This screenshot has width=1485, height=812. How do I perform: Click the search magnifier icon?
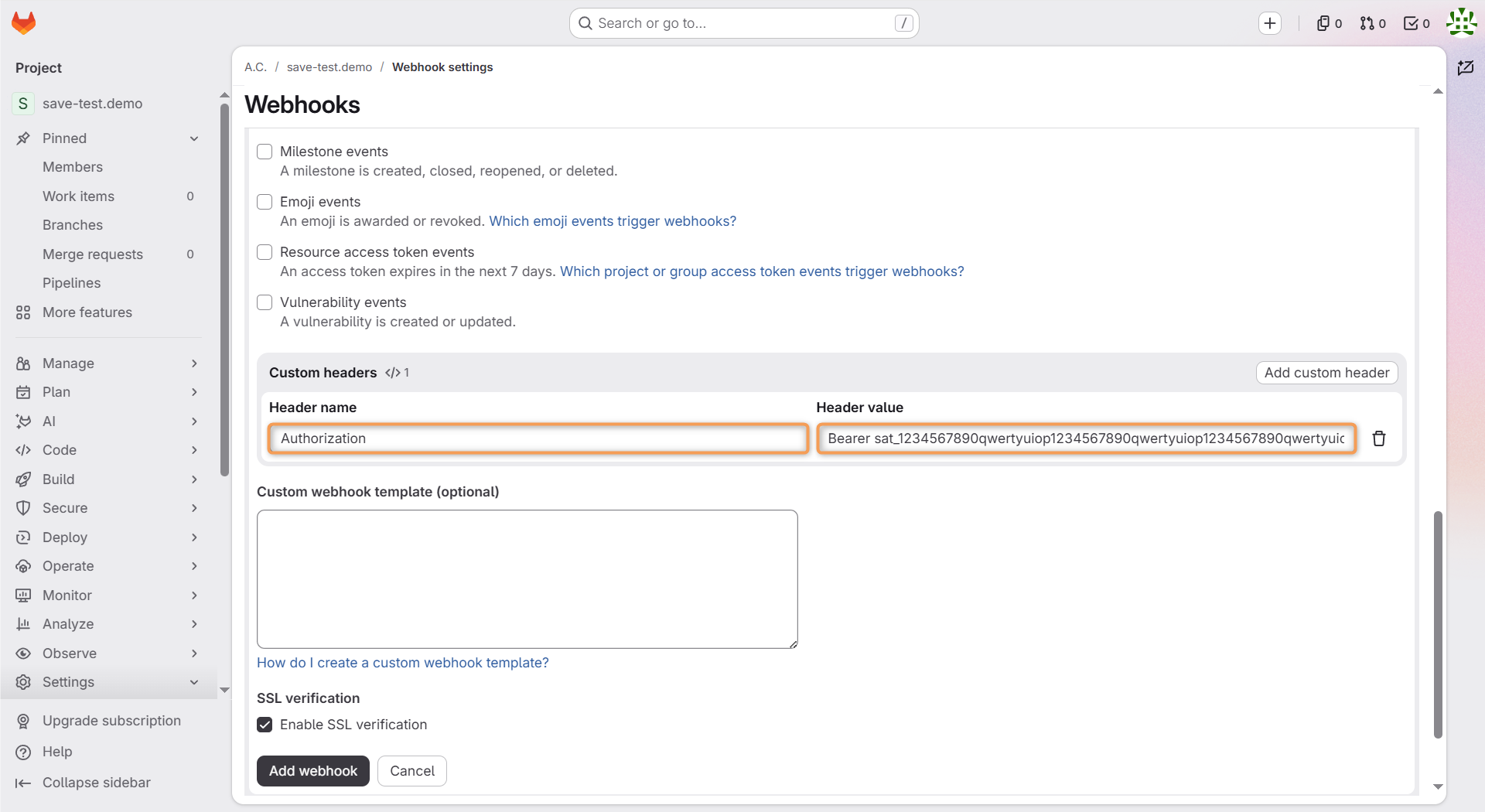point(585,23)
